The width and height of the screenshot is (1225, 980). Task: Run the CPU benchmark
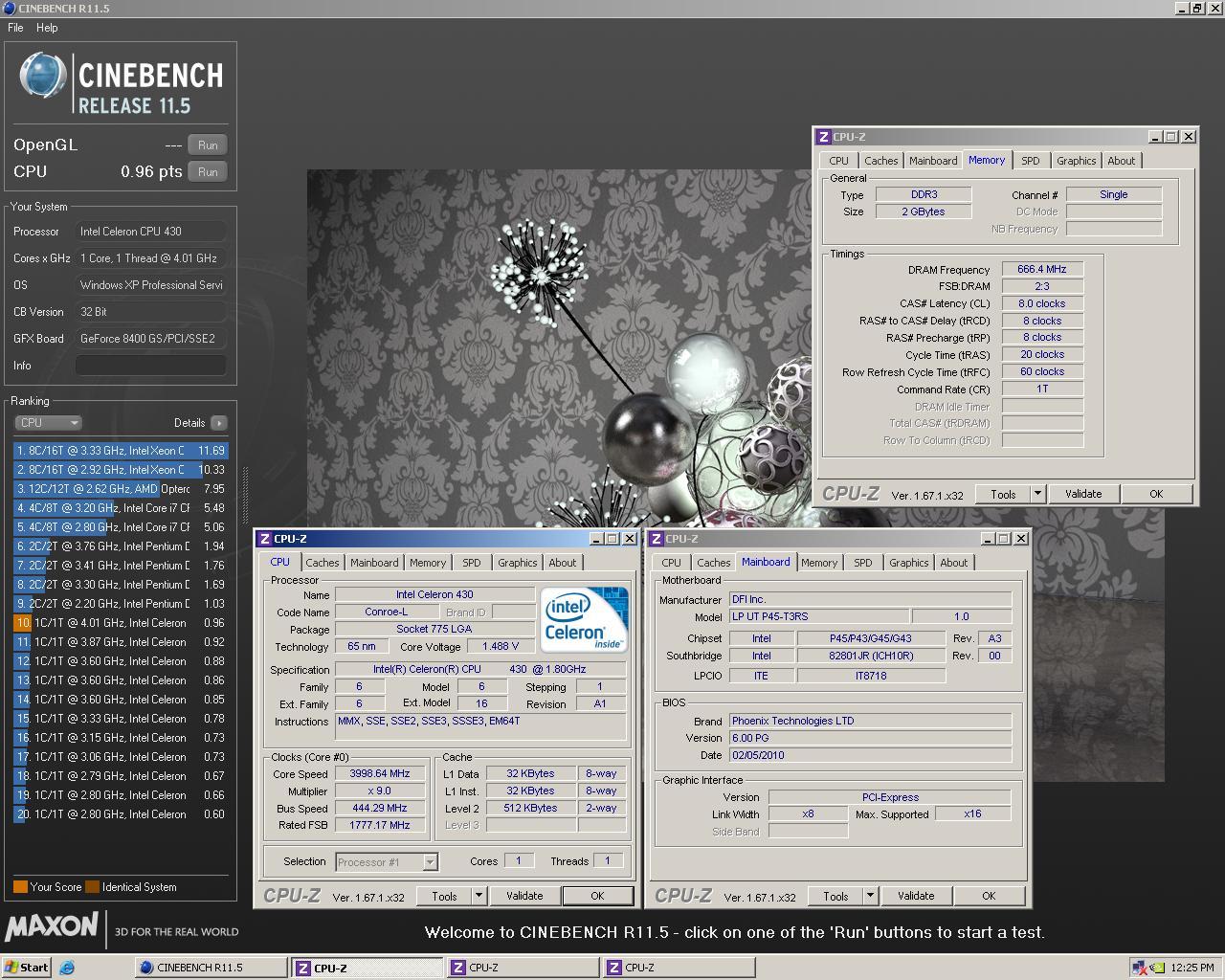tap(208, 172)
